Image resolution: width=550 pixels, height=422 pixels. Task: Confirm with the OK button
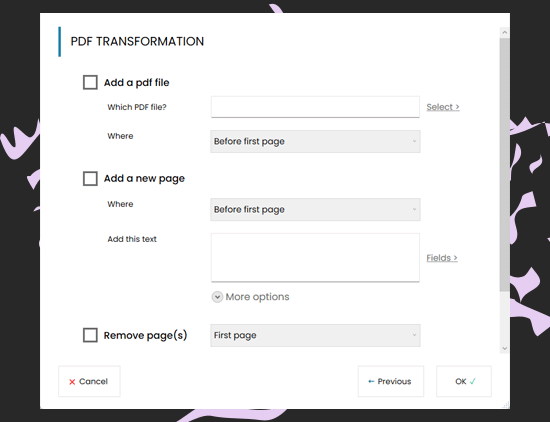[464, 381]
